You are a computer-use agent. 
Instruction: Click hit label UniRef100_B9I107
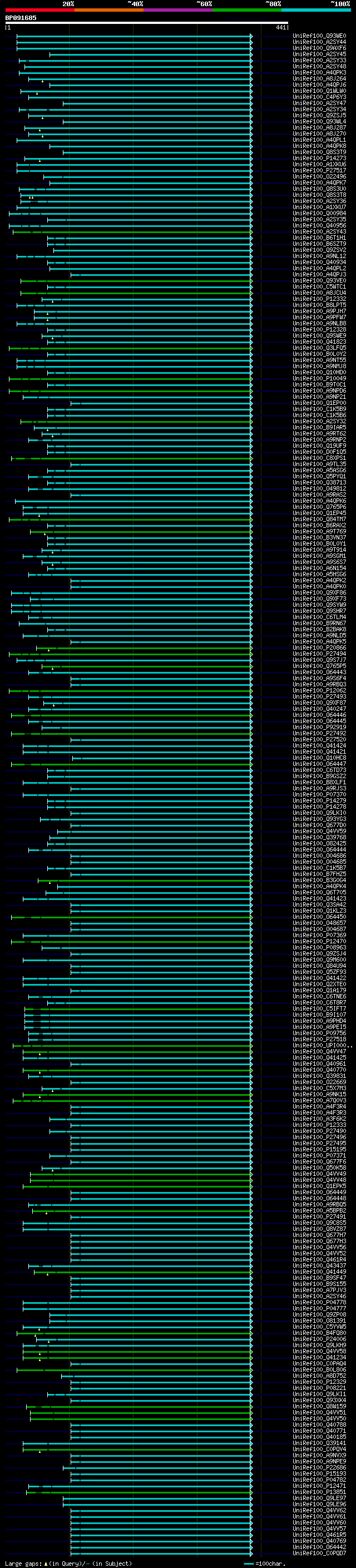point(319,1015)
